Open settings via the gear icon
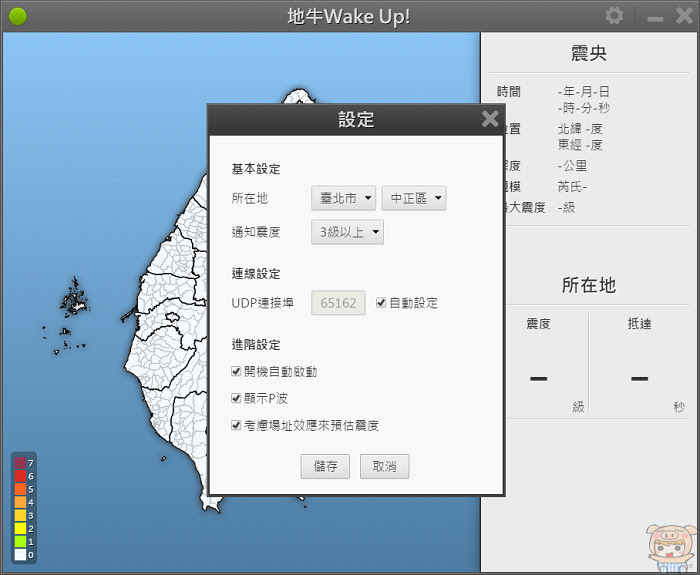This screenshot has width=700, height=575. (x=614, y=17)
